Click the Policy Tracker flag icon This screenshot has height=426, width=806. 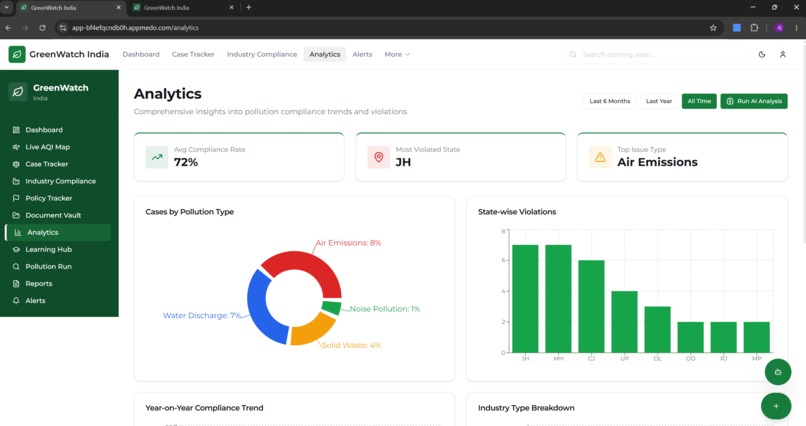click(x=16, y=198)
